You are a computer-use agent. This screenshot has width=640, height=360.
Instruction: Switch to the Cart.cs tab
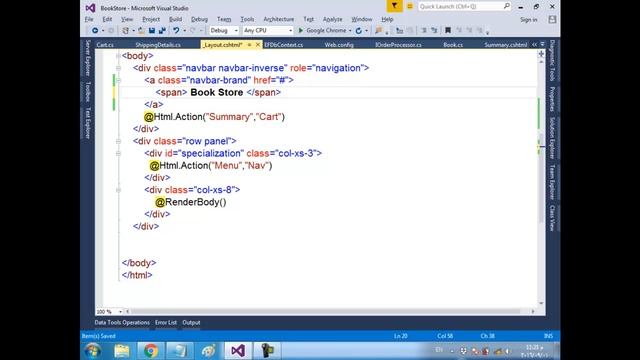[105, 45]
